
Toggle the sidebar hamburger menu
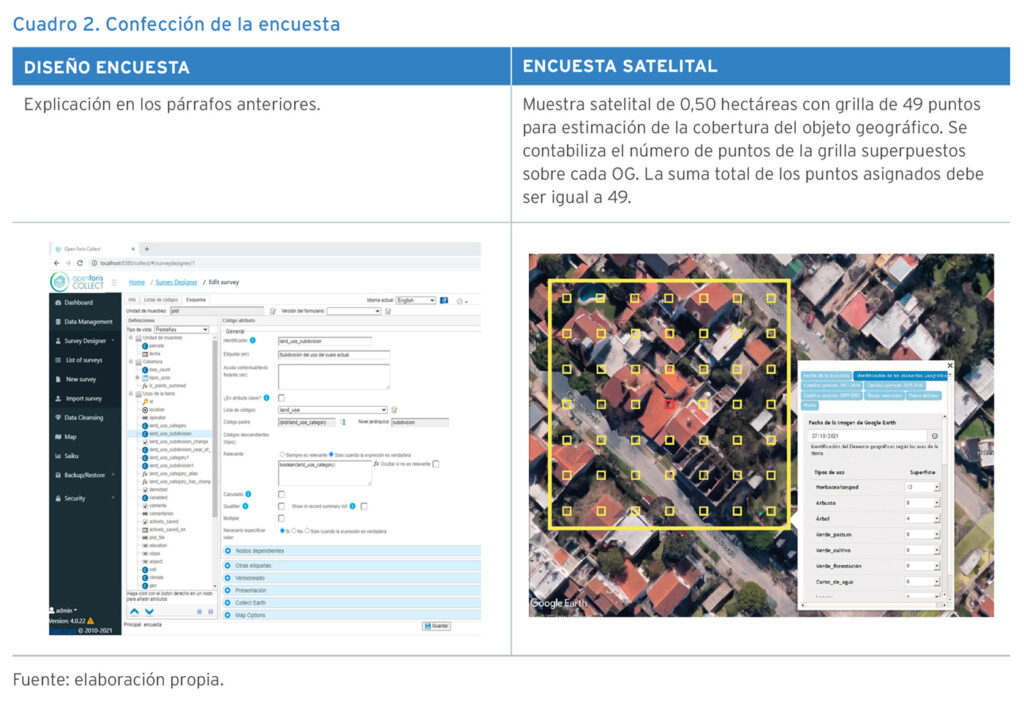coord(114,282)
